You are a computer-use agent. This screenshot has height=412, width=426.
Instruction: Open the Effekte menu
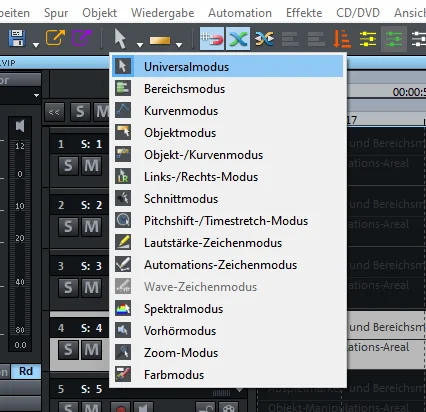point(304,13)
